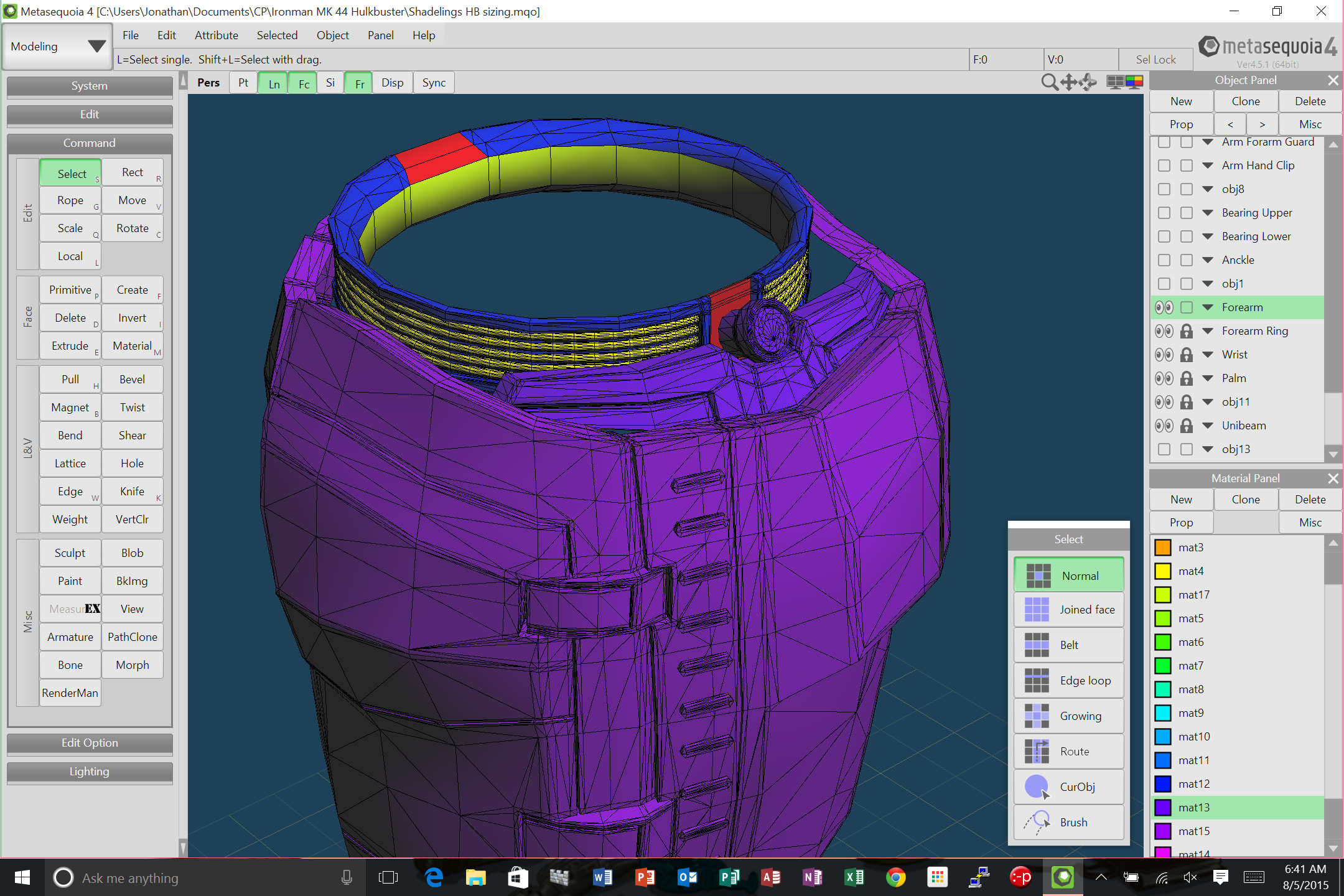
Task: Open the Modeling mode dropdown
Action: click(57, 47)
